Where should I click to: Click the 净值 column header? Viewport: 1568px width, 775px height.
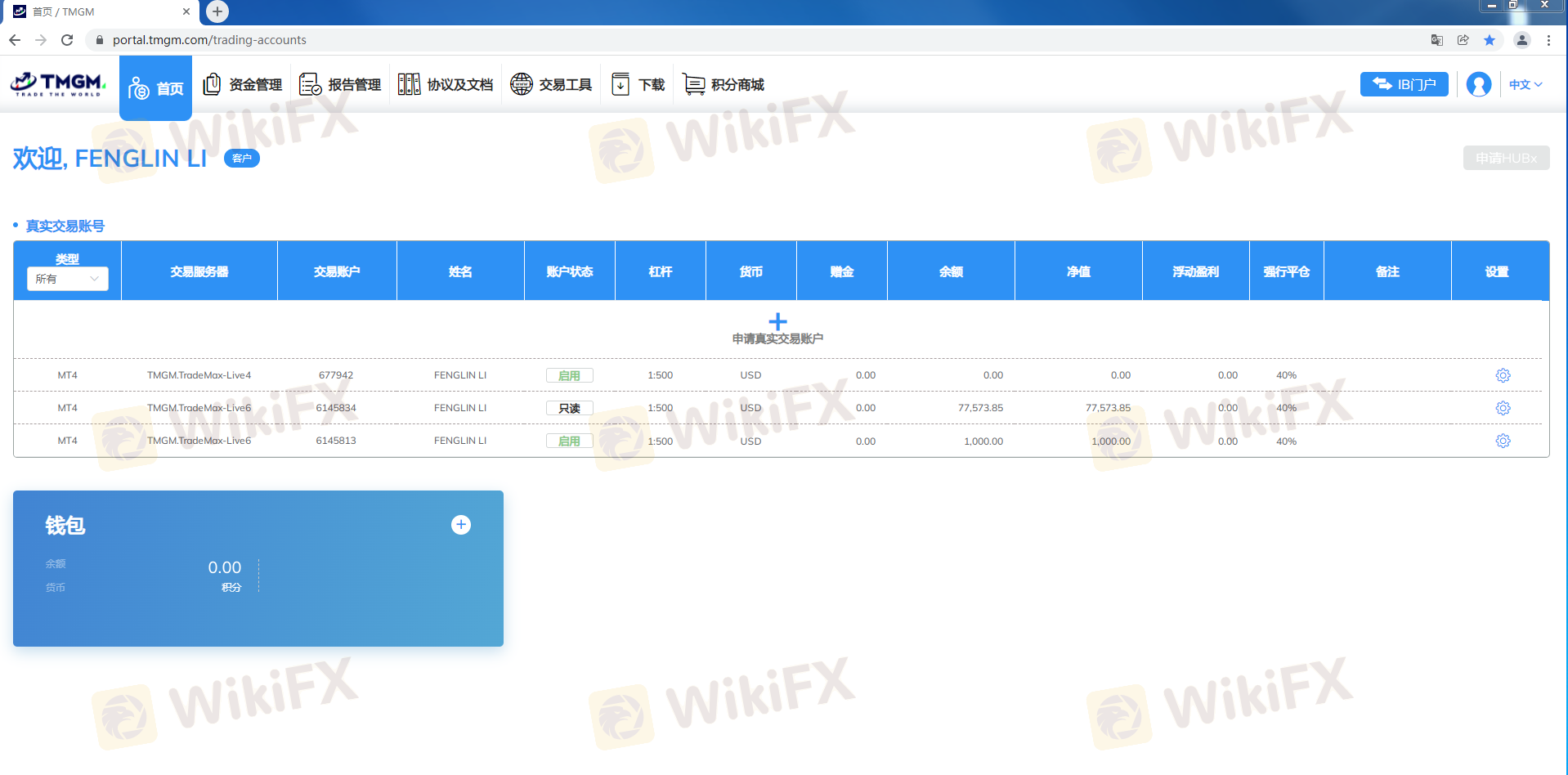[x=1078, y=271]
